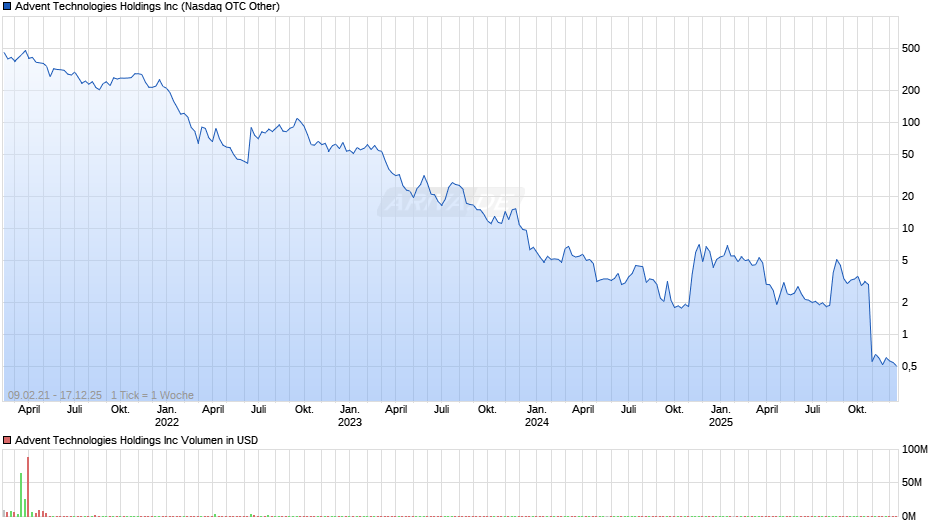
Task: Click the price axis label '200'
Action: [911, 91]
